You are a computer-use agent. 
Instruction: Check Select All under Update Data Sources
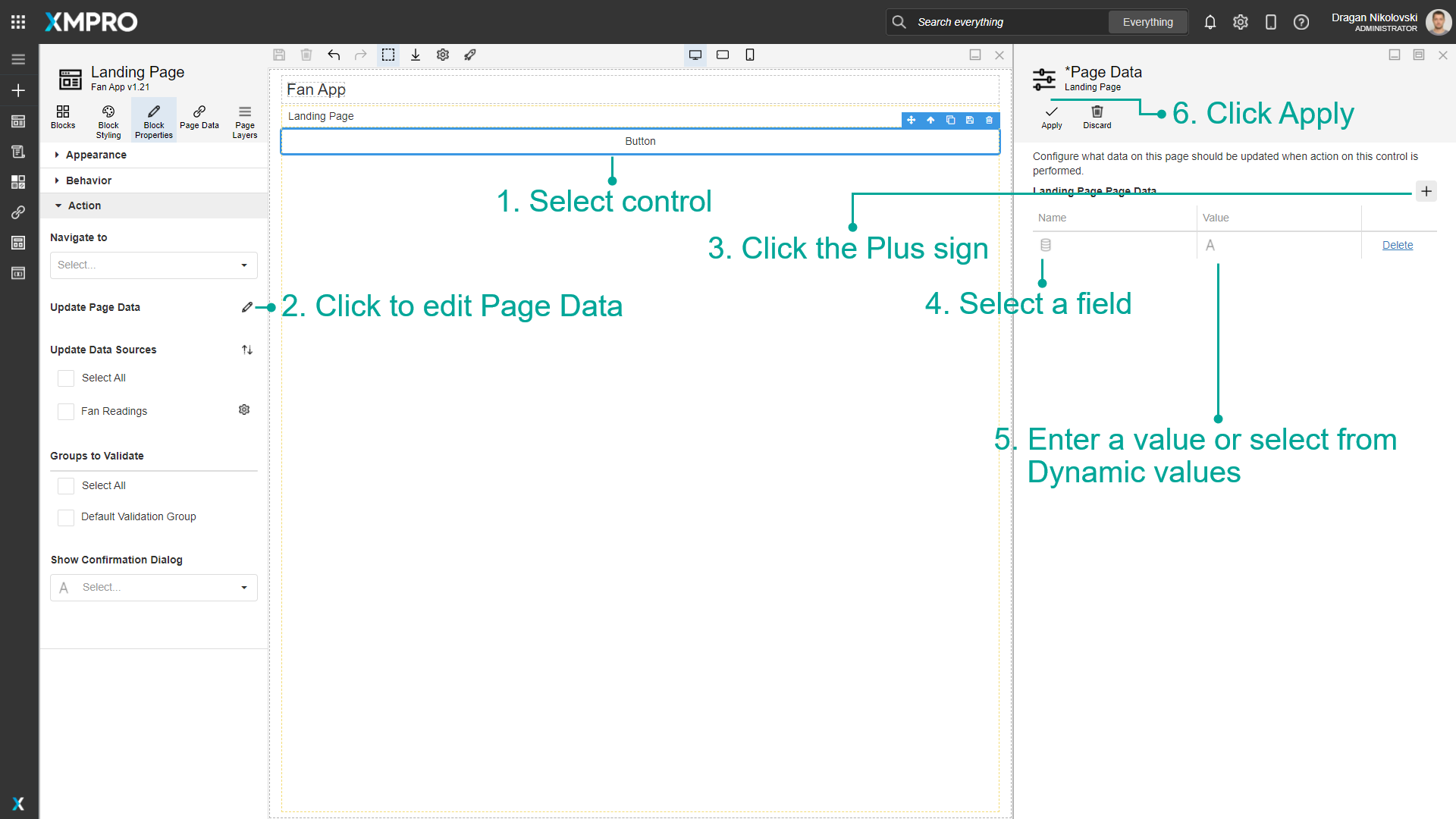[x=66, y=378]
